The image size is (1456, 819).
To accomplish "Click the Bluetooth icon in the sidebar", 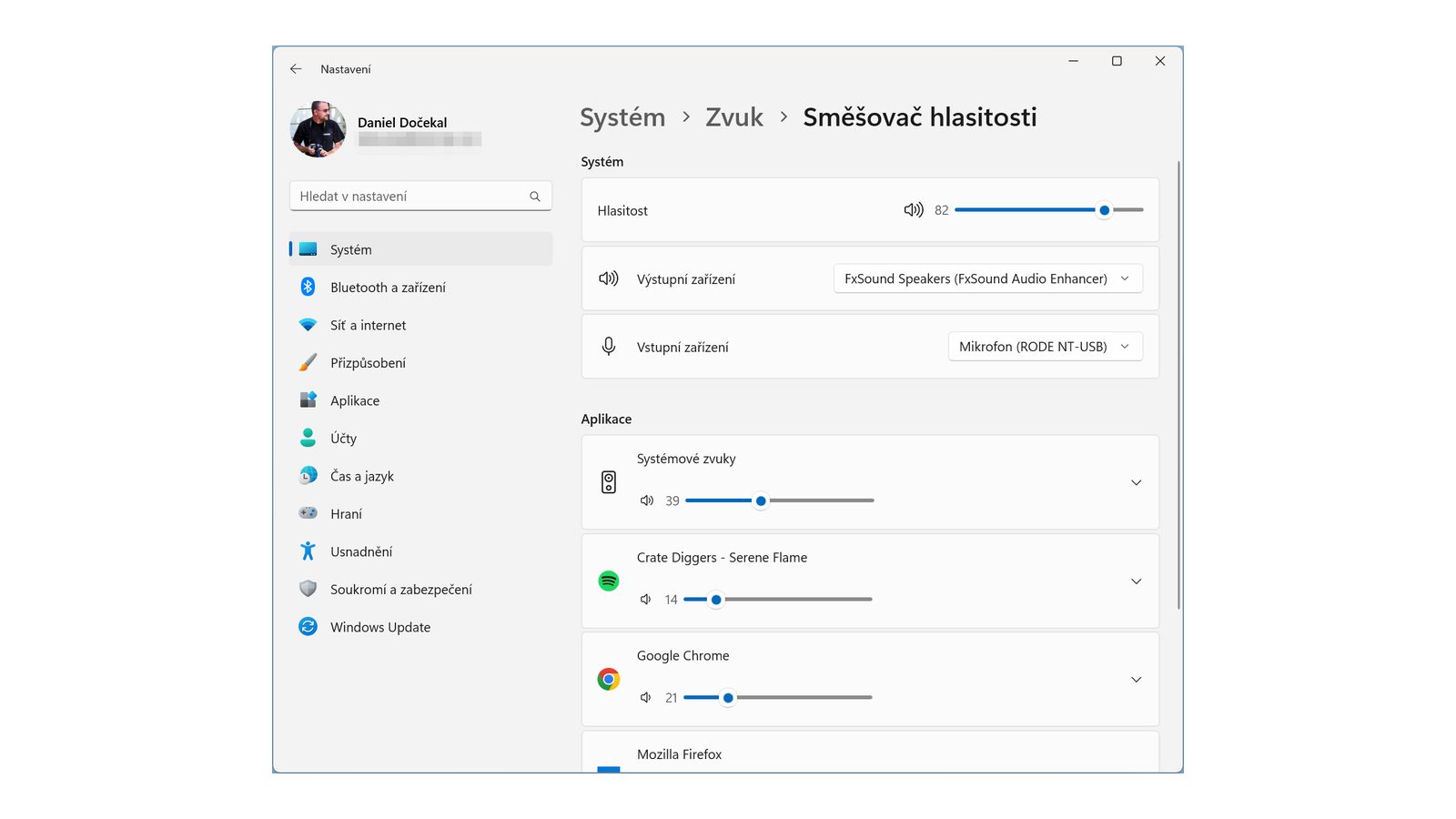I will (308, 287).
